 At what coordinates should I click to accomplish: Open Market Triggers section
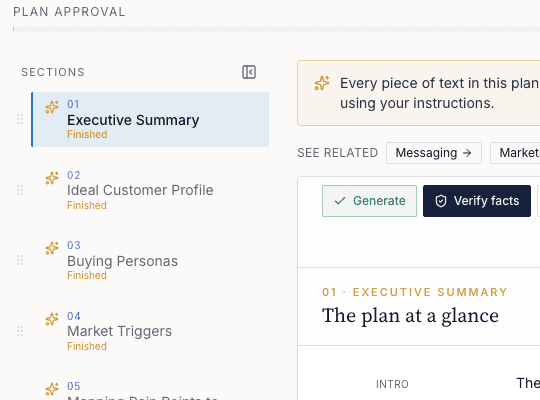pos(150,331)
